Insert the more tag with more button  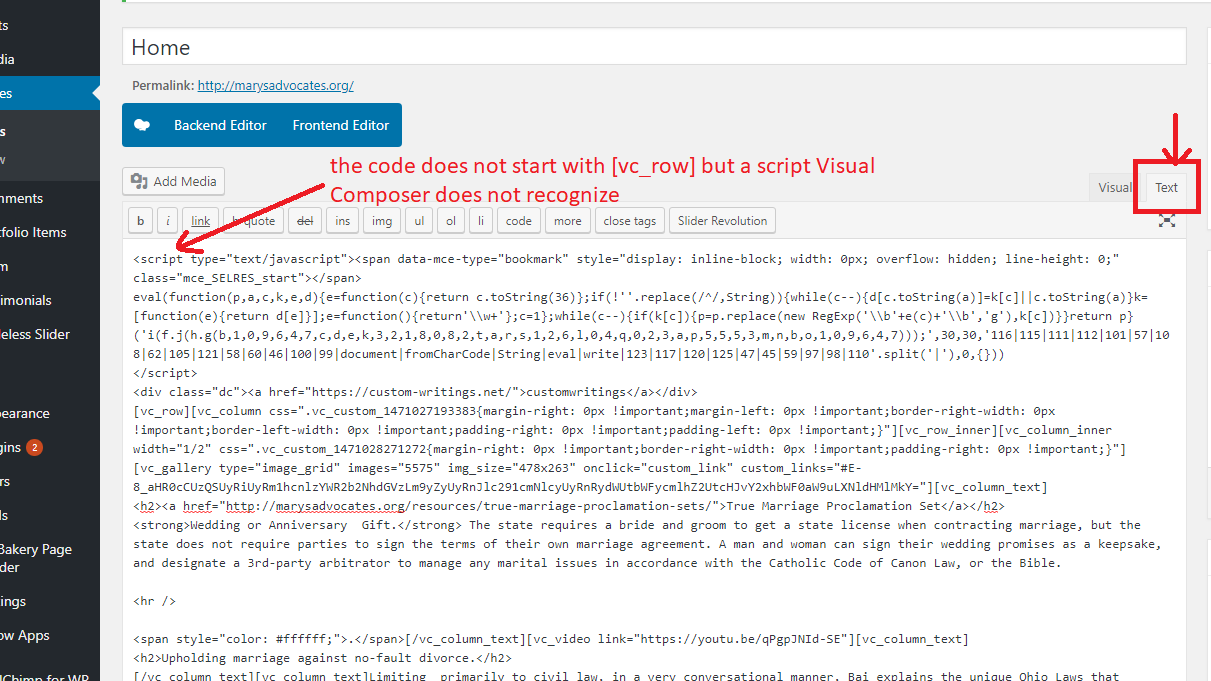click(x=567, y=221)
